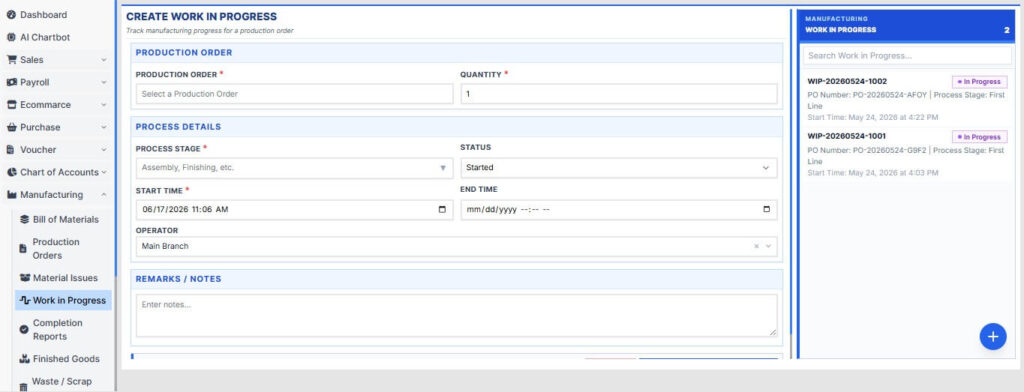Go to Material Issues page
Viewport: 1024px width, 392px height.
click(63, 278)
